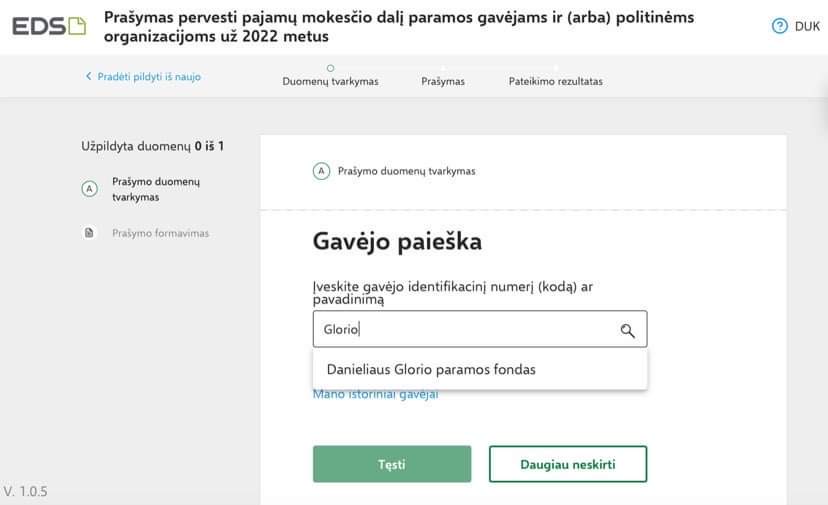This screenshot has width=828, height=505.
Task: Open help via the question mark icon
Action: [780, 27]
